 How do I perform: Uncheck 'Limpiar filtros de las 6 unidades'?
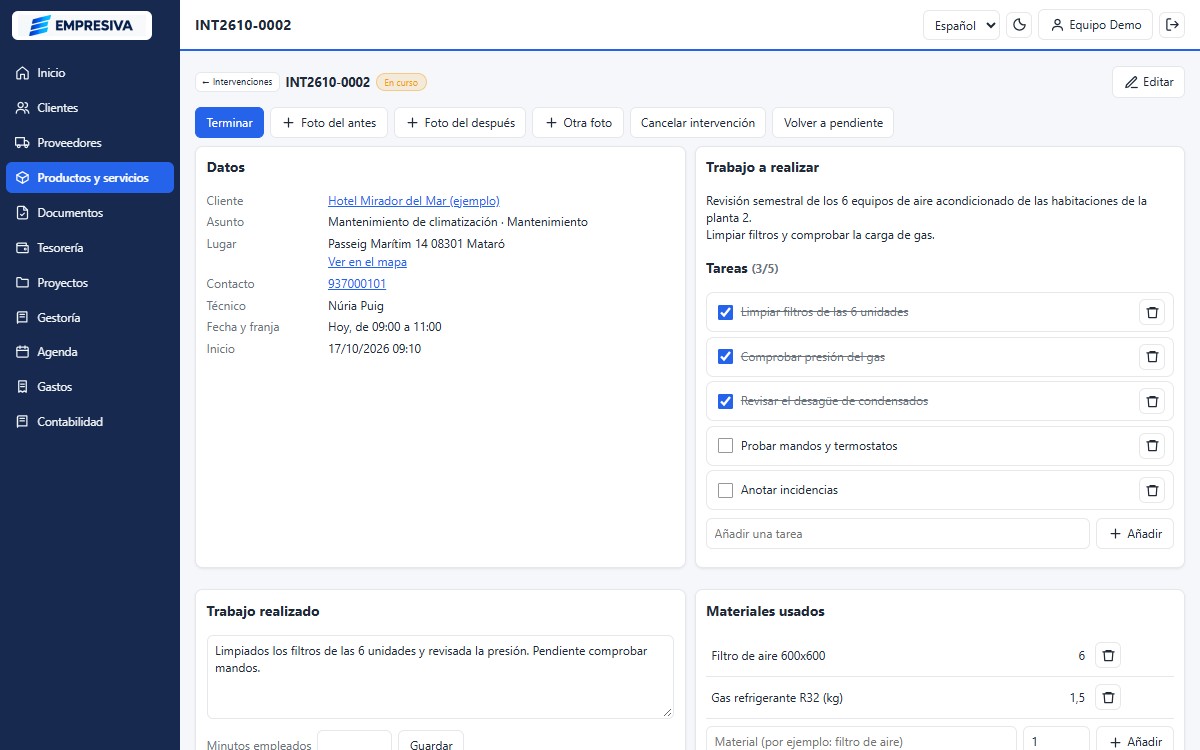[726, 312]
